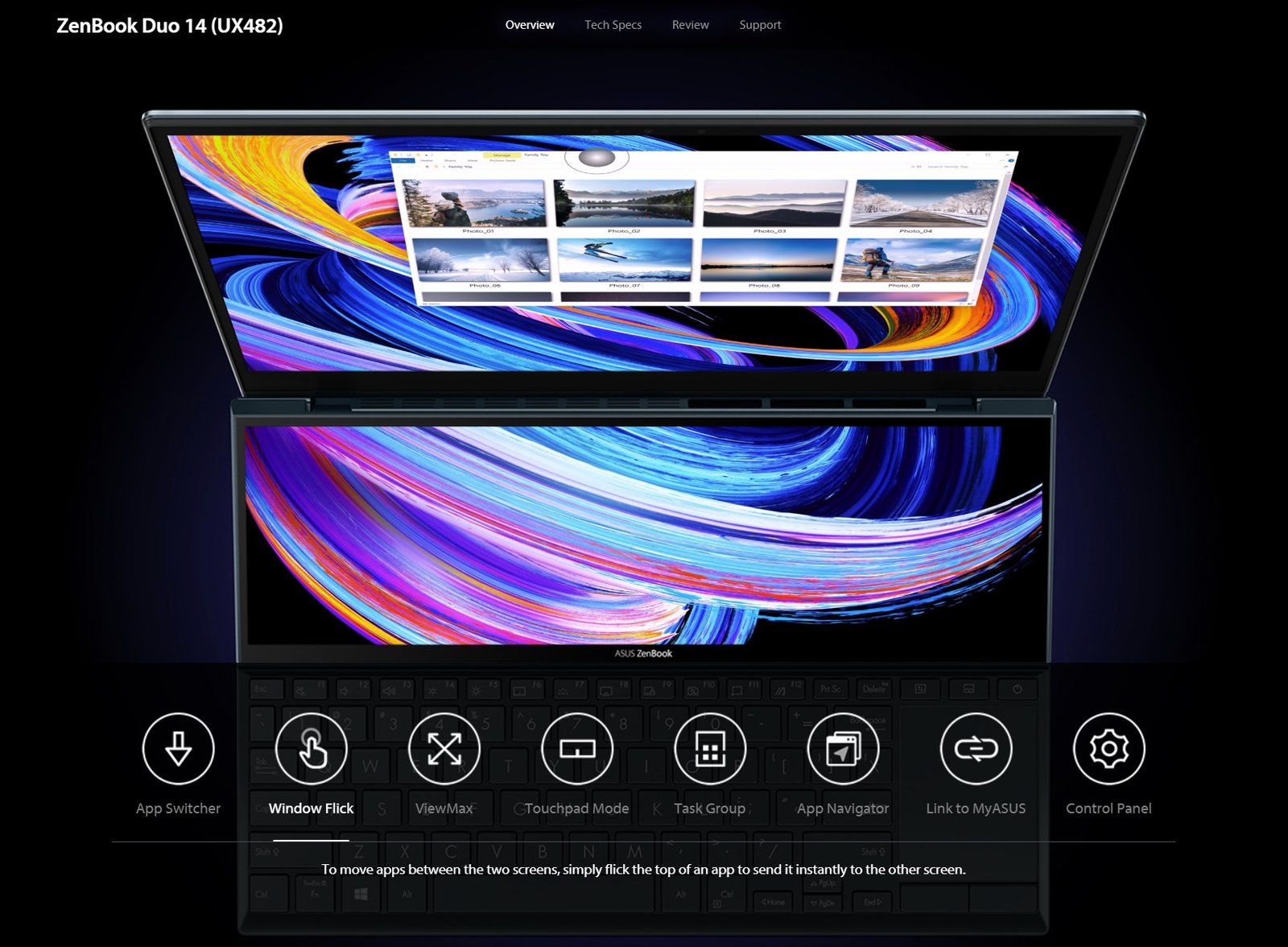This screenshot has height=947, width=1288.
Task: Select the Photo_03 misty mountains thumbnail
Action: click(x=774, y=203)
